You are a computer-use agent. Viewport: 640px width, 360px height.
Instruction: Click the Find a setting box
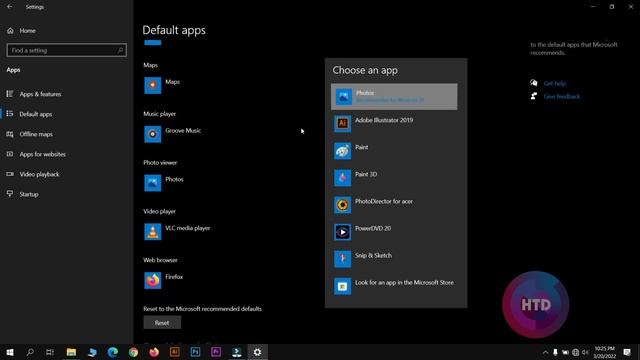coord(67,50)
